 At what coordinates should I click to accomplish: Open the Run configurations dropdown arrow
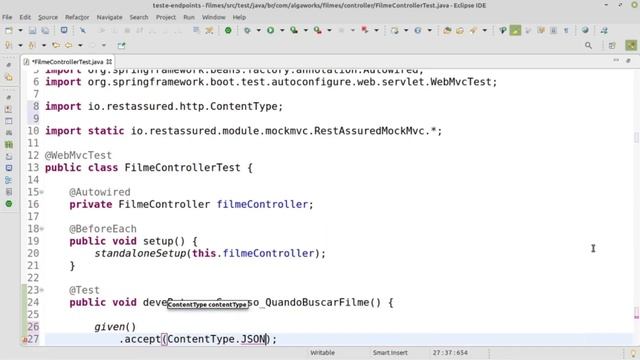pyautogui.click(x=282, y=30)
